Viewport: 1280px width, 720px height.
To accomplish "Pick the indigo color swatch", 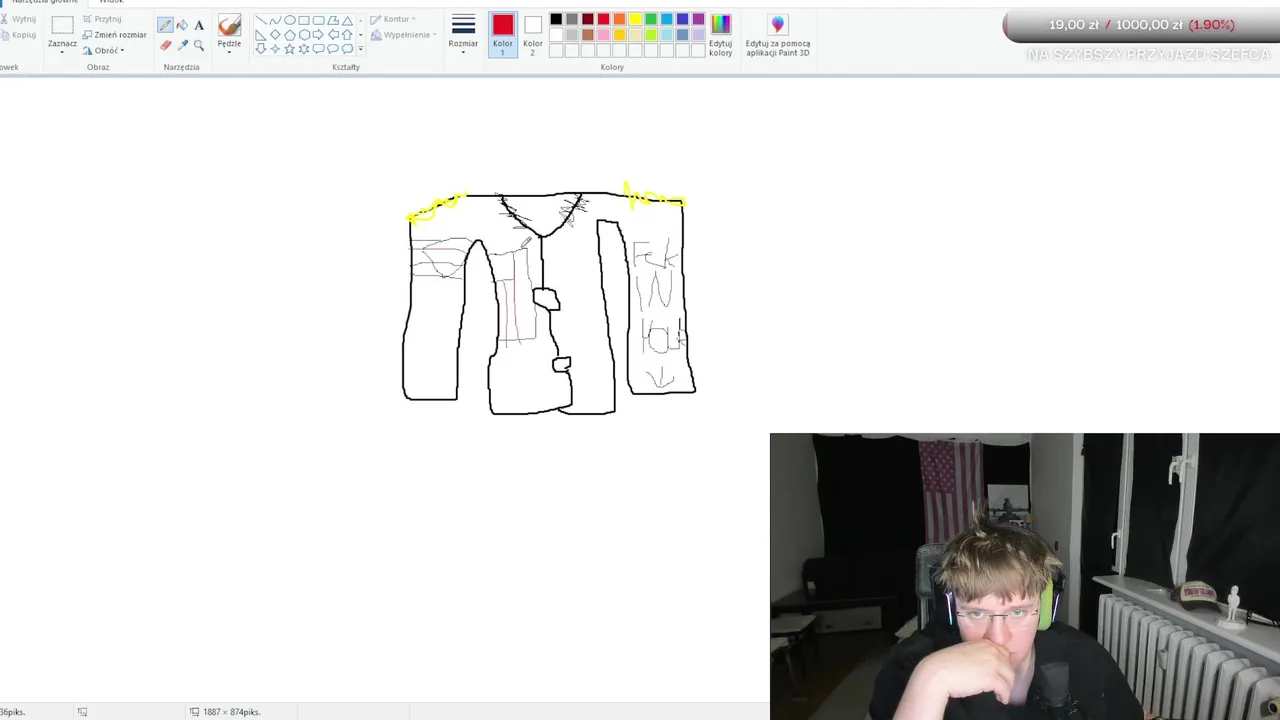I will coord(683,19).
